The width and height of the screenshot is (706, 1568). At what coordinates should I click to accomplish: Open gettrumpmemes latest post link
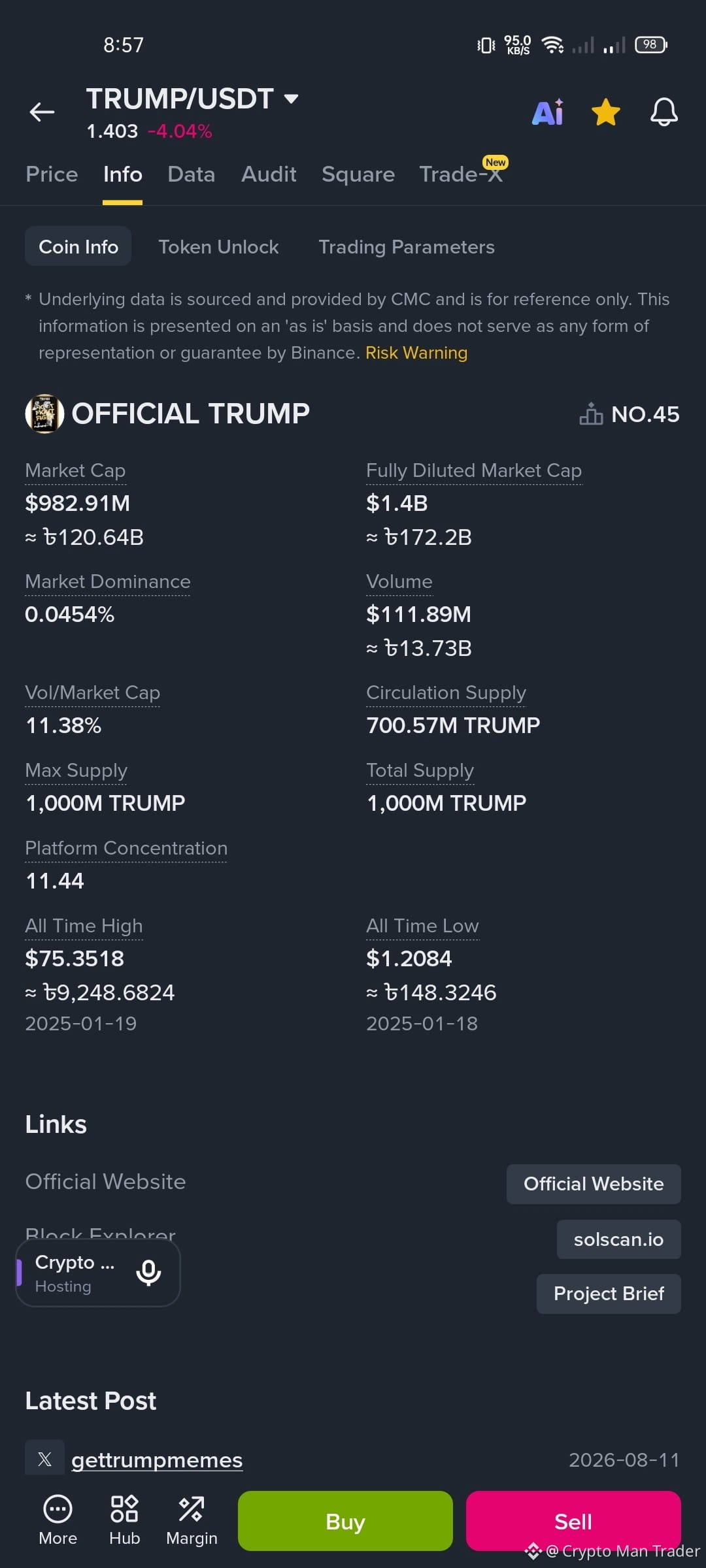[x=157, y=1460]
